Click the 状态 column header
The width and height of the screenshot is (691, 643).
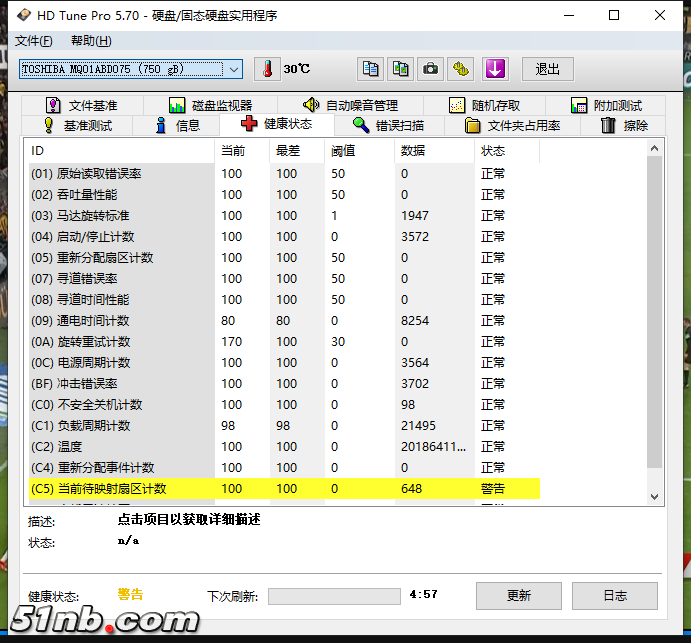click(x=507, y=151)
